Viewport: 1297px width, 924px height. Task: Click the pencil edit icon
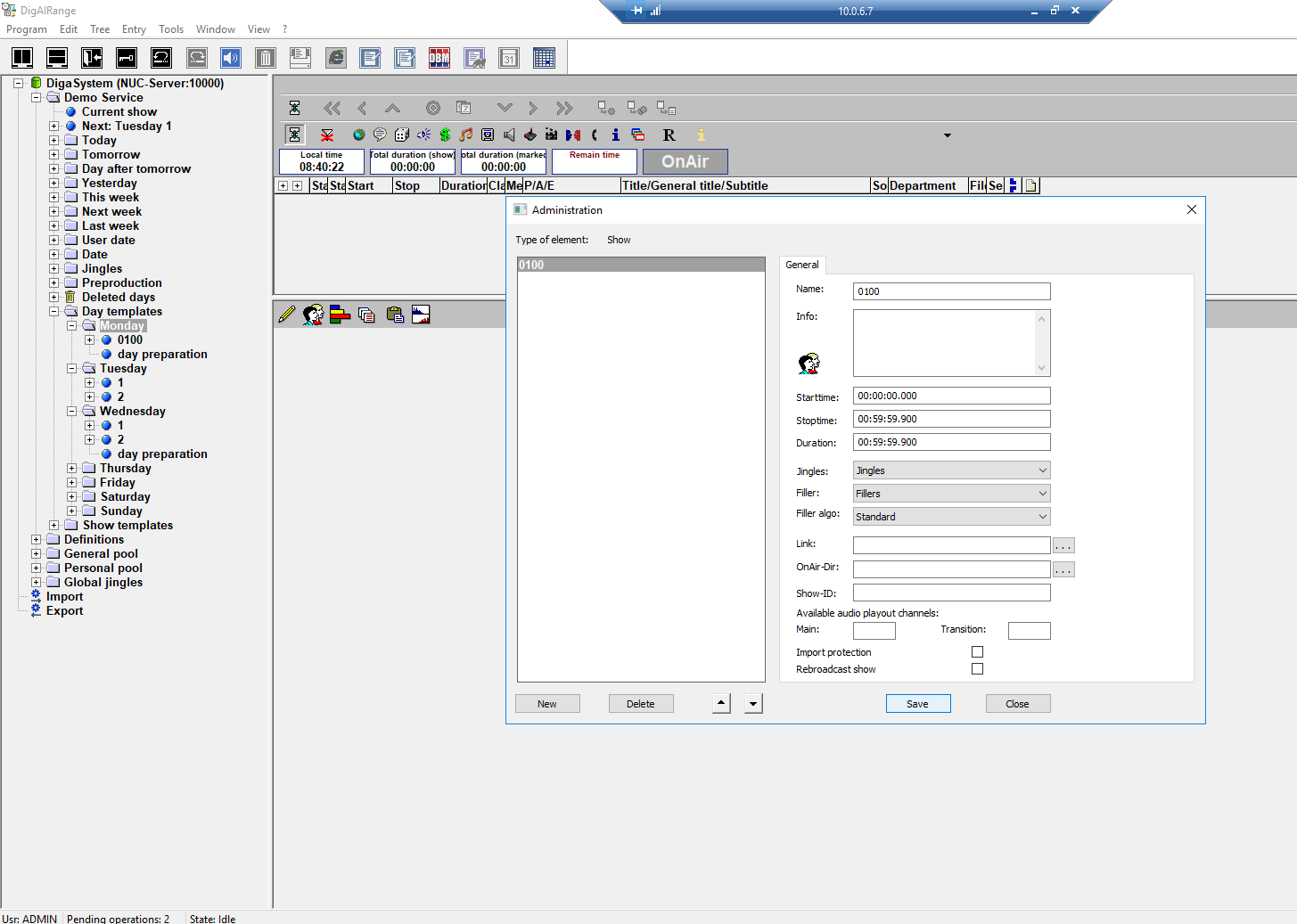point(286,315)
